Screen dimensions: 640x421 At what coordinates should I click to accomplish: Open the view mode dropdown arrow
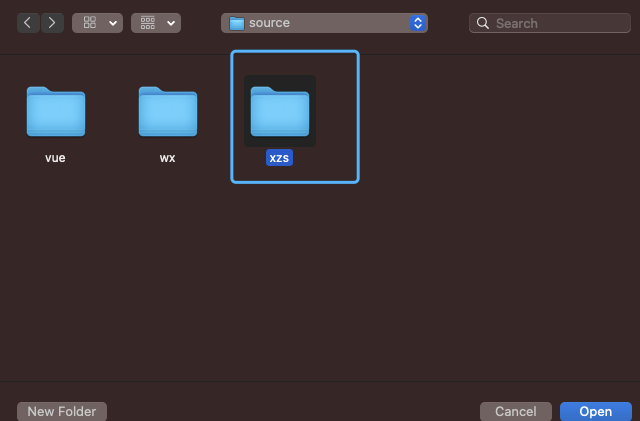click(x=113, y=23)
